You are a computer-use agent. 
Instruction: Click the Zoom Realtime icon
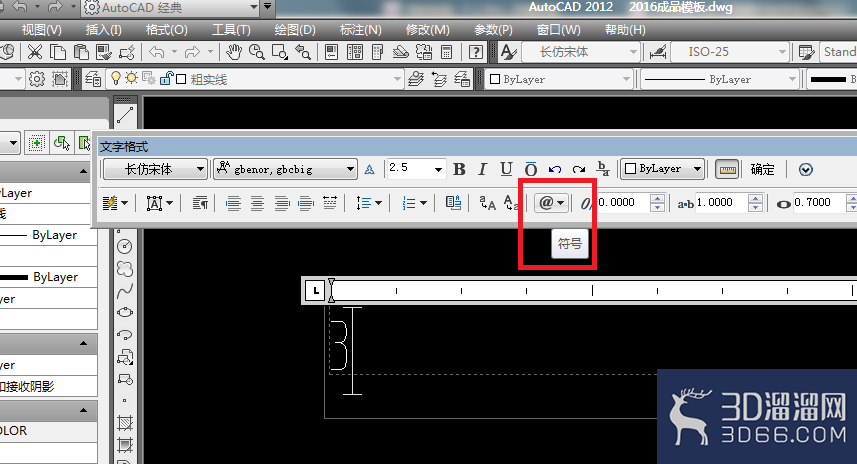point(256,52)
